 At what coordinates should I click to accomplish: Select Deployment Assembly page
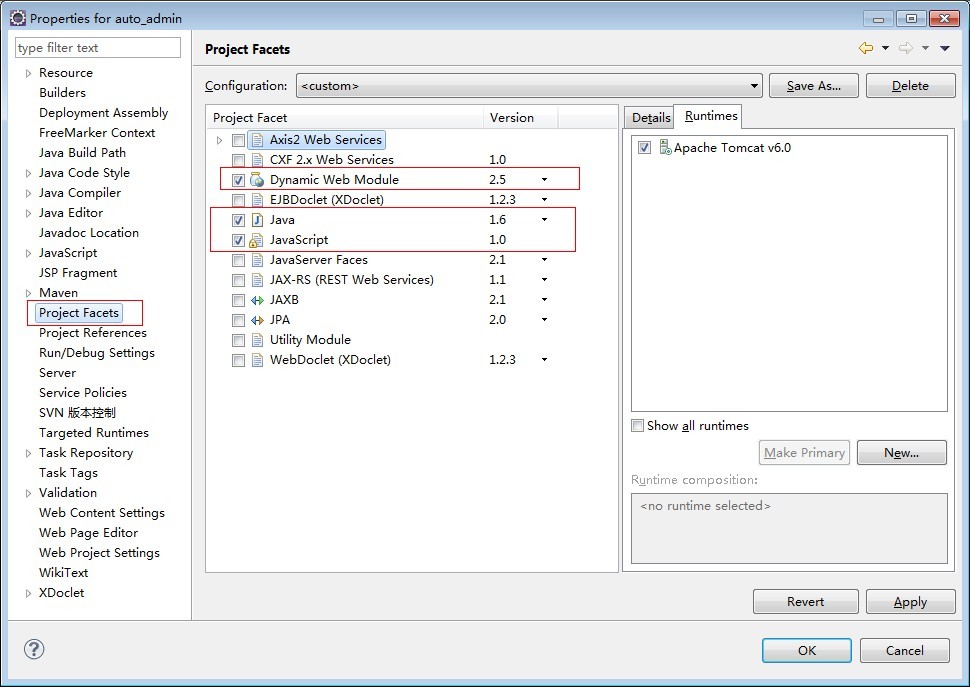click(x=103, y=113)
